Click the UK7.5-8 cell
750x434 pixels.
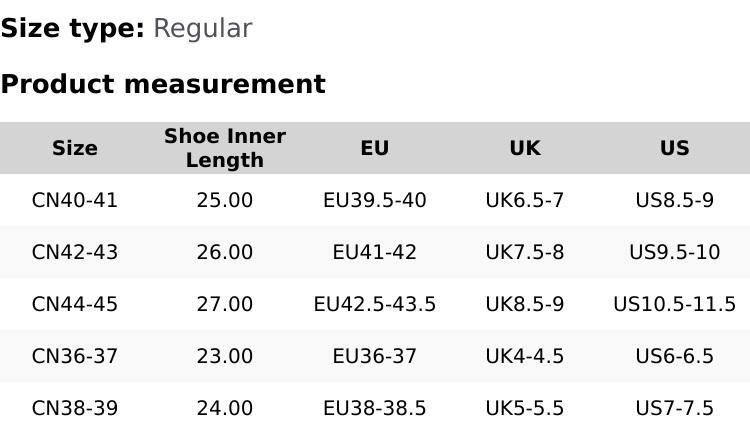(x=525, y=252)
